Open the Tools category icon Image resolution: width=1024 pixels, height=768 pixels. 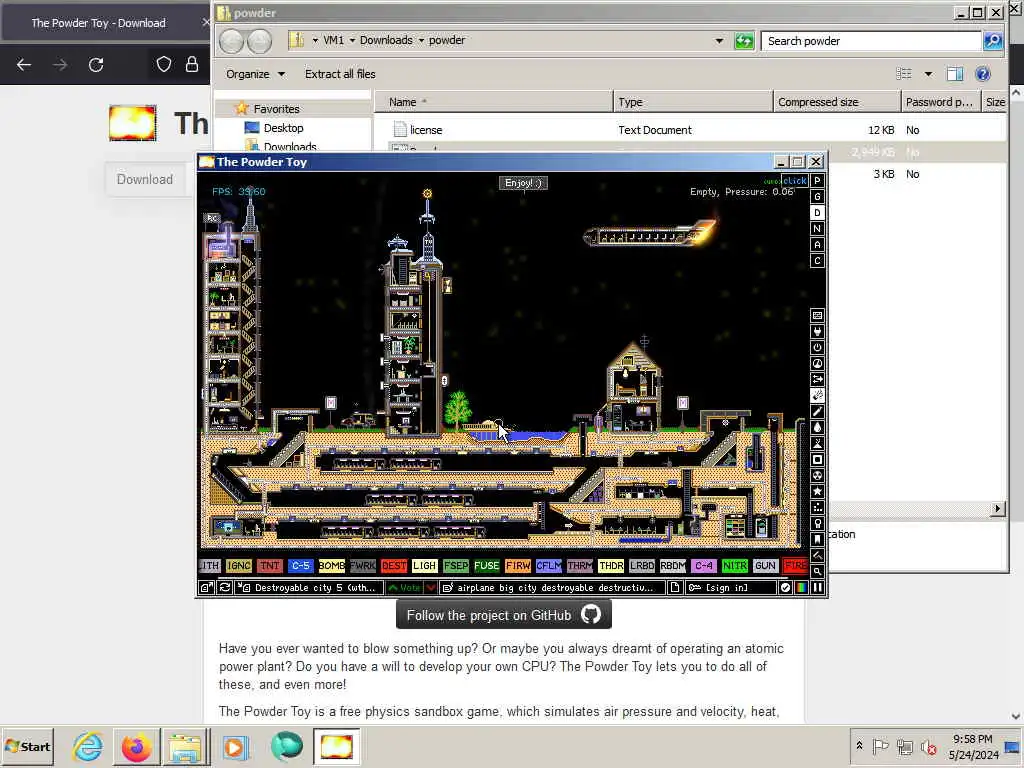pyautogui.click(x=817, y=523)
